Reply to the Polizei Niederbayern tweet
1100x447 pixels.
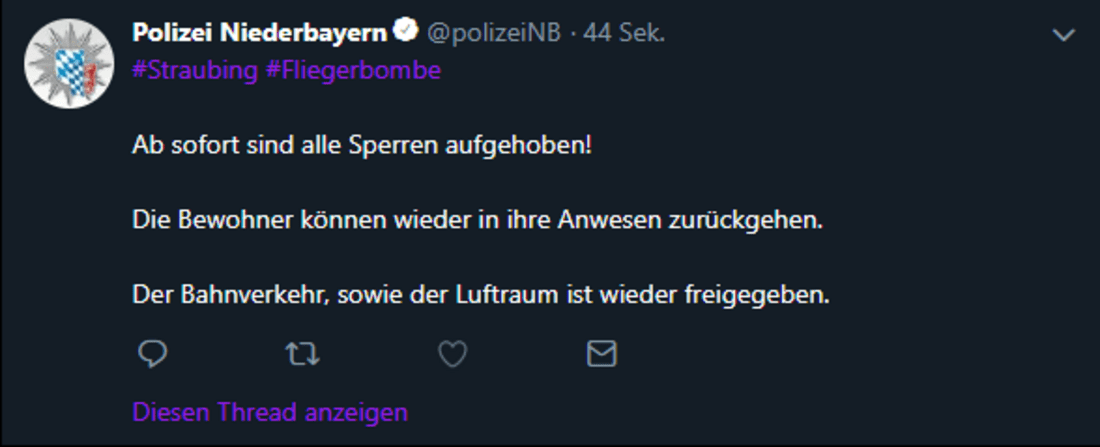pyautogui.click(x=150, y=353)
